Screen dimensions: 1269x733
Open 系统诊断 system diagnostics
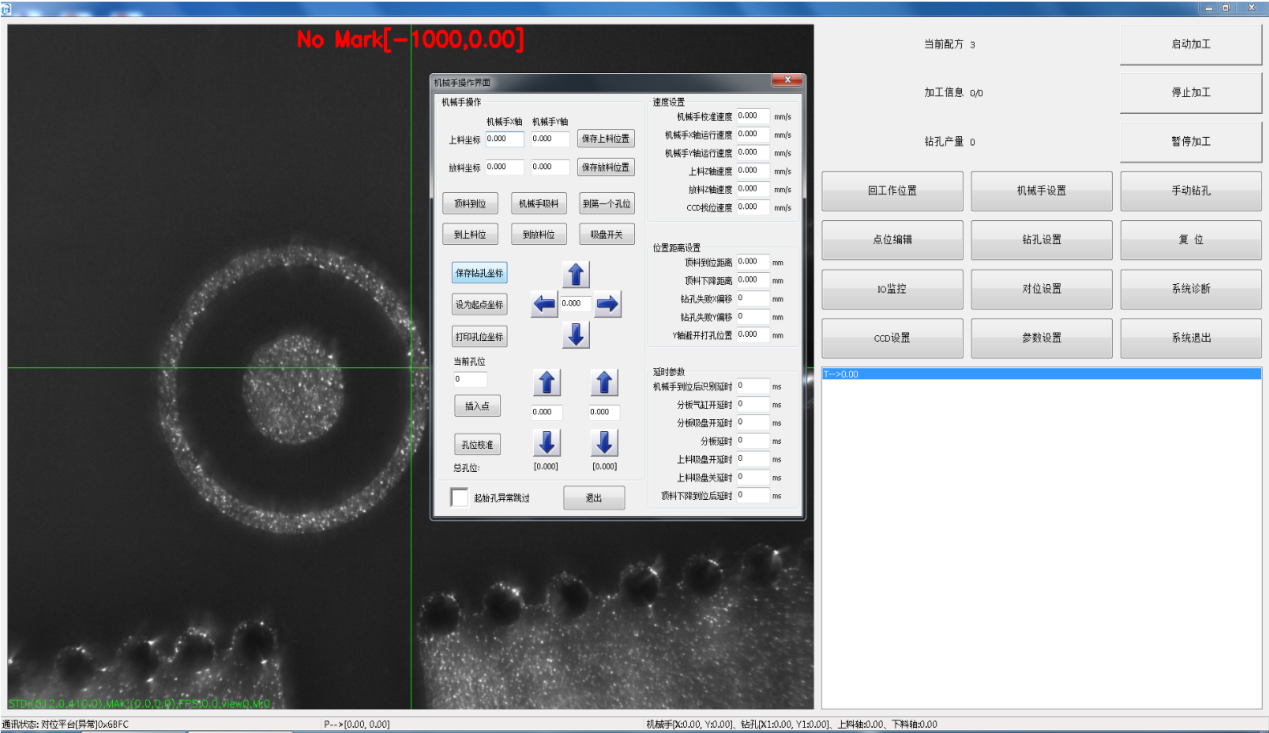pyautogui.click(x=1190, y=289)
